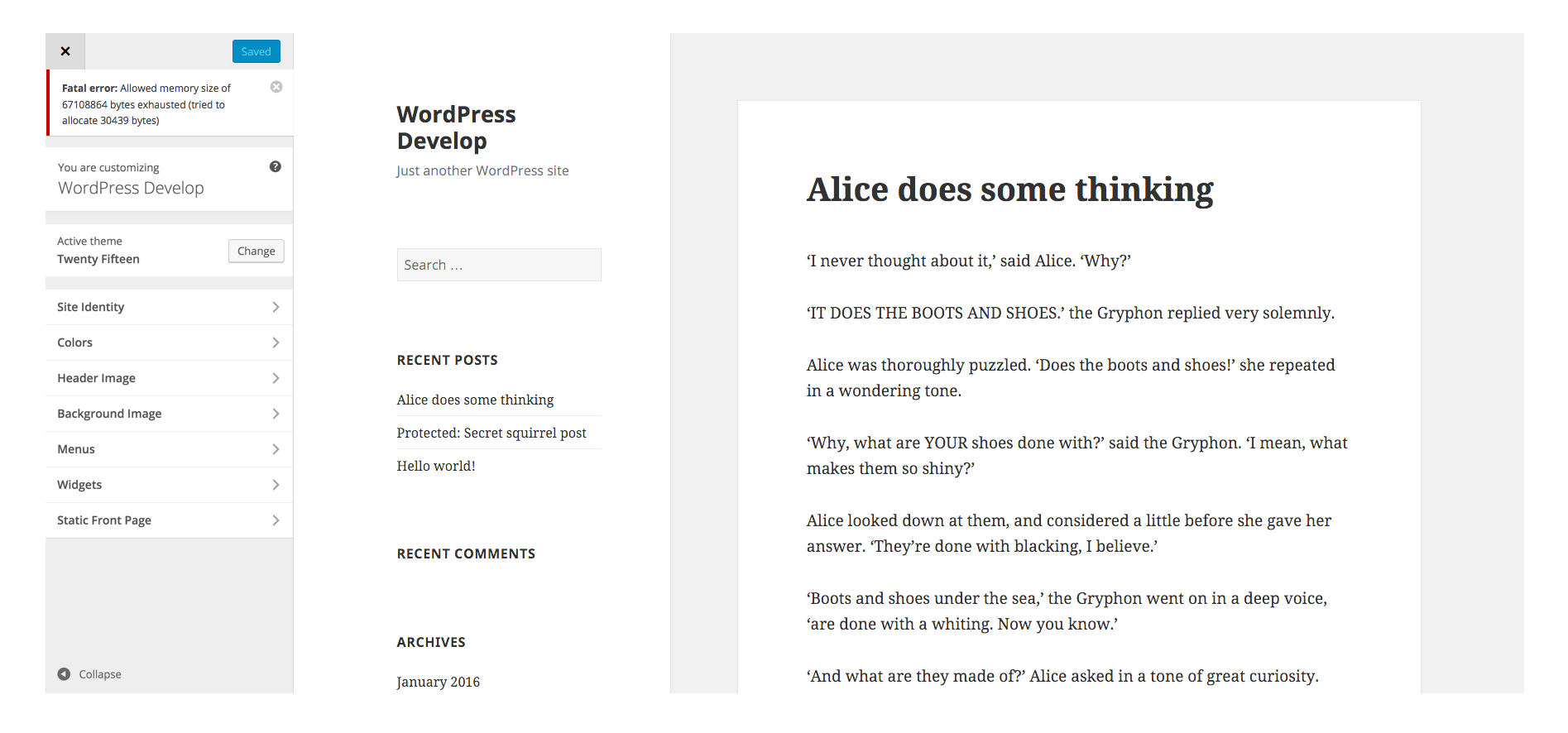The width and height of the screenshot is (1568, 733).
Task: Click the Saved button
Action: click(257, 51)
